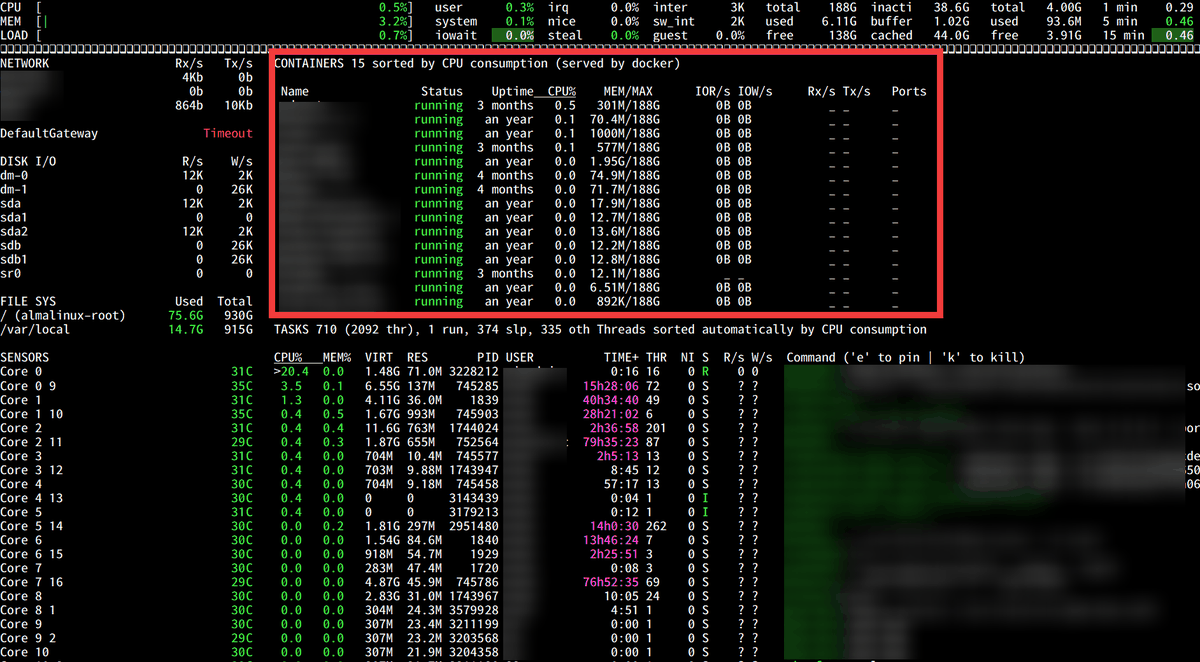
Task: Click the / (almalinux-root) filesystem entry
Action: click(x=63, y=315)
